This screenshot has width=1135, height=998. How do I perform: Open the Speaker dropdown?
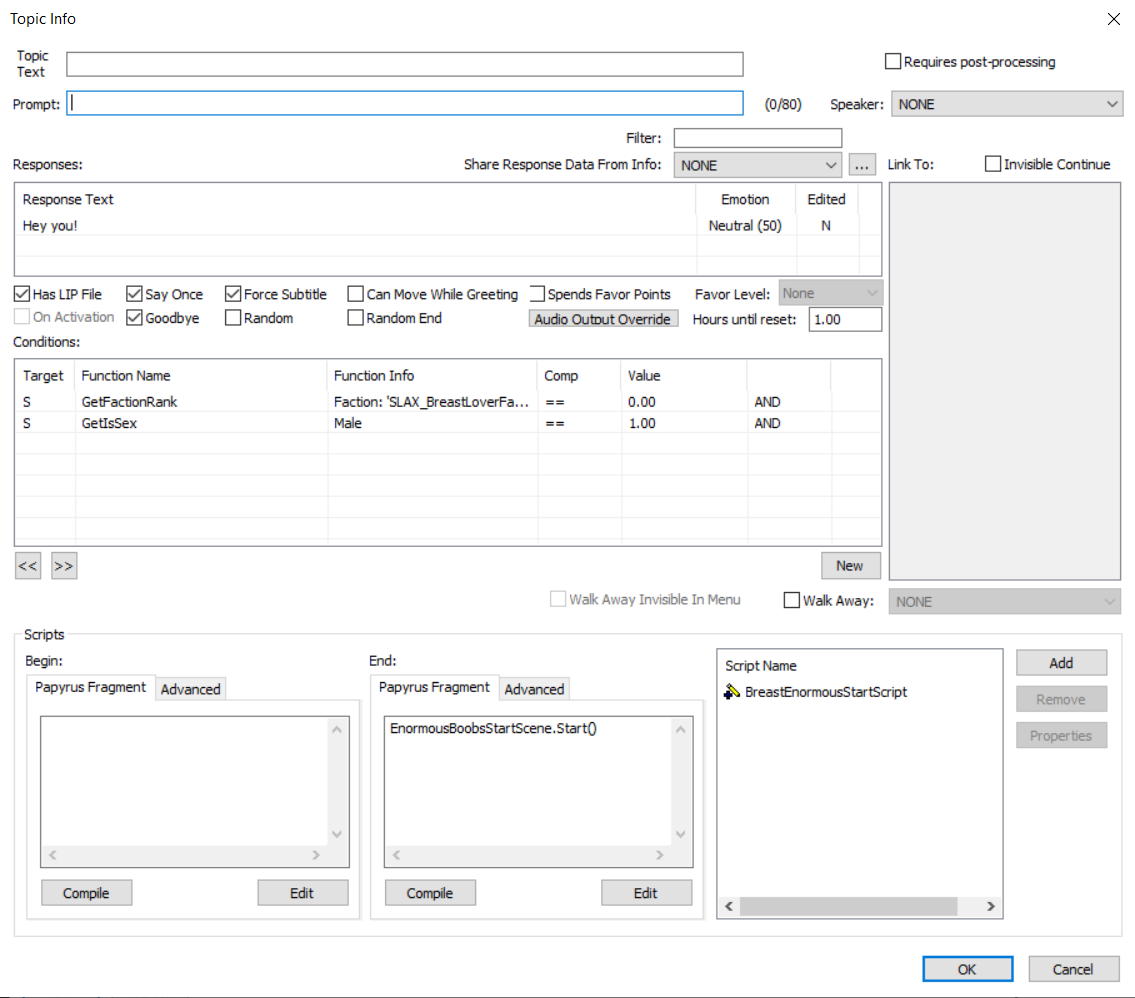[x=1007, y=104]
